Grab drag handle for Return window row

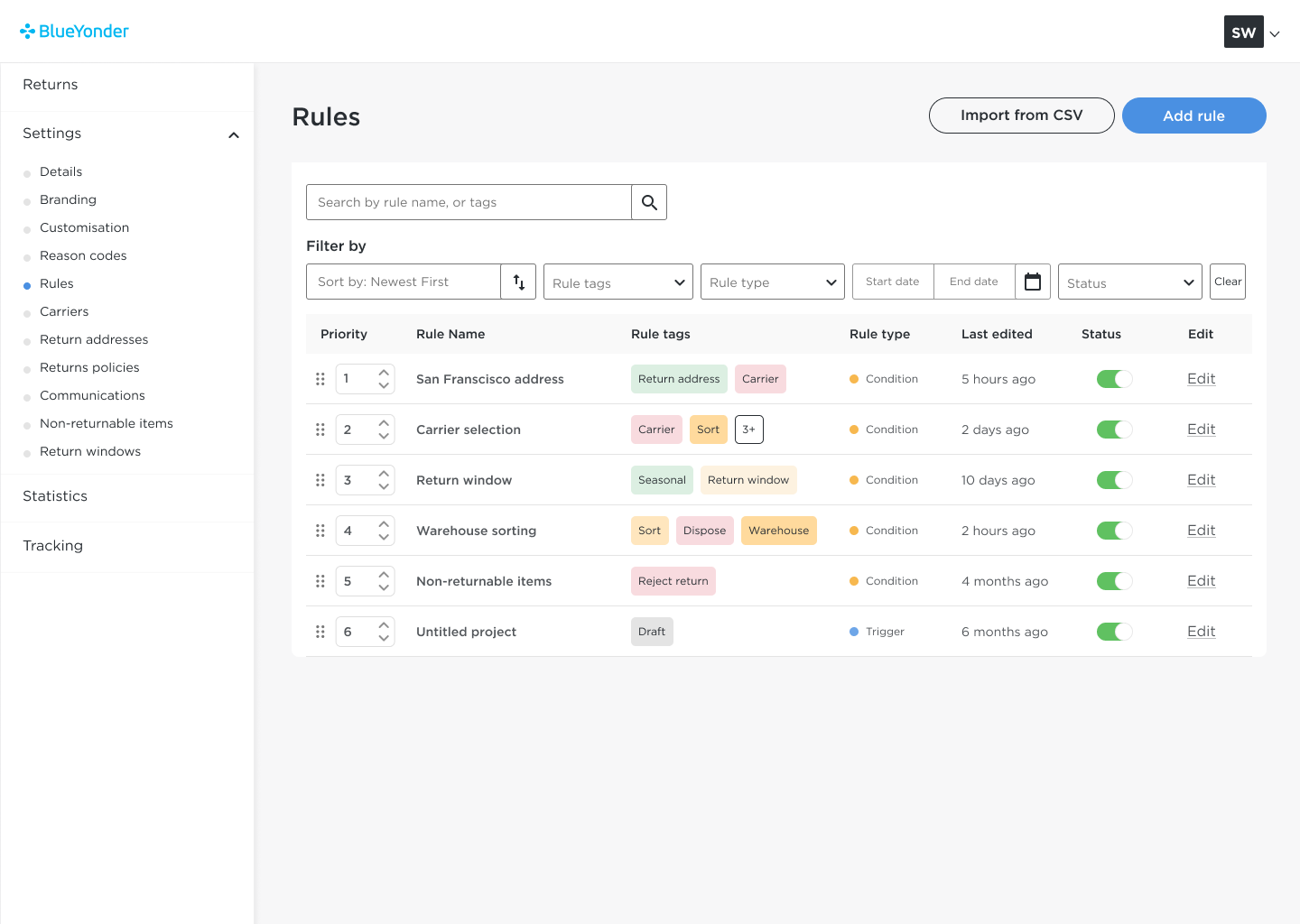(x=320, y=480)
